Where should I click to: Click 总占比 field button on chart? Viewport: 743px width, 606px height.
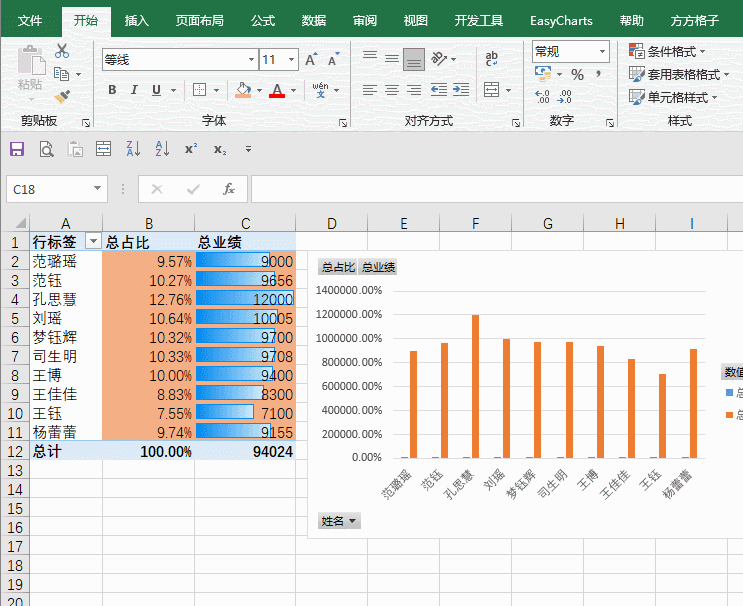pos(338,267)
